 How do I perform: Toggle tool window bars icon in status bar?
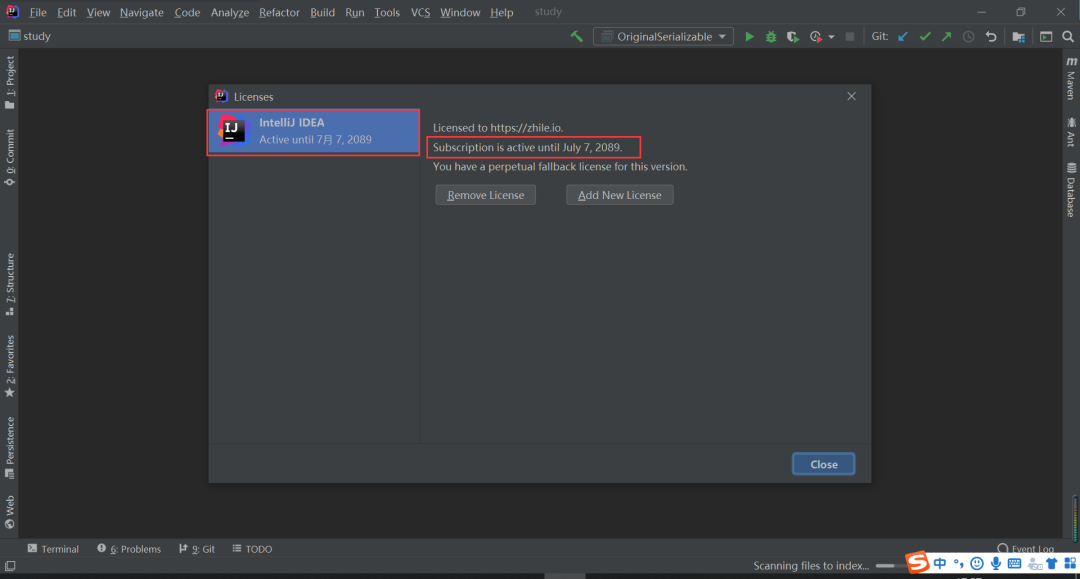(x=10, y=566)
